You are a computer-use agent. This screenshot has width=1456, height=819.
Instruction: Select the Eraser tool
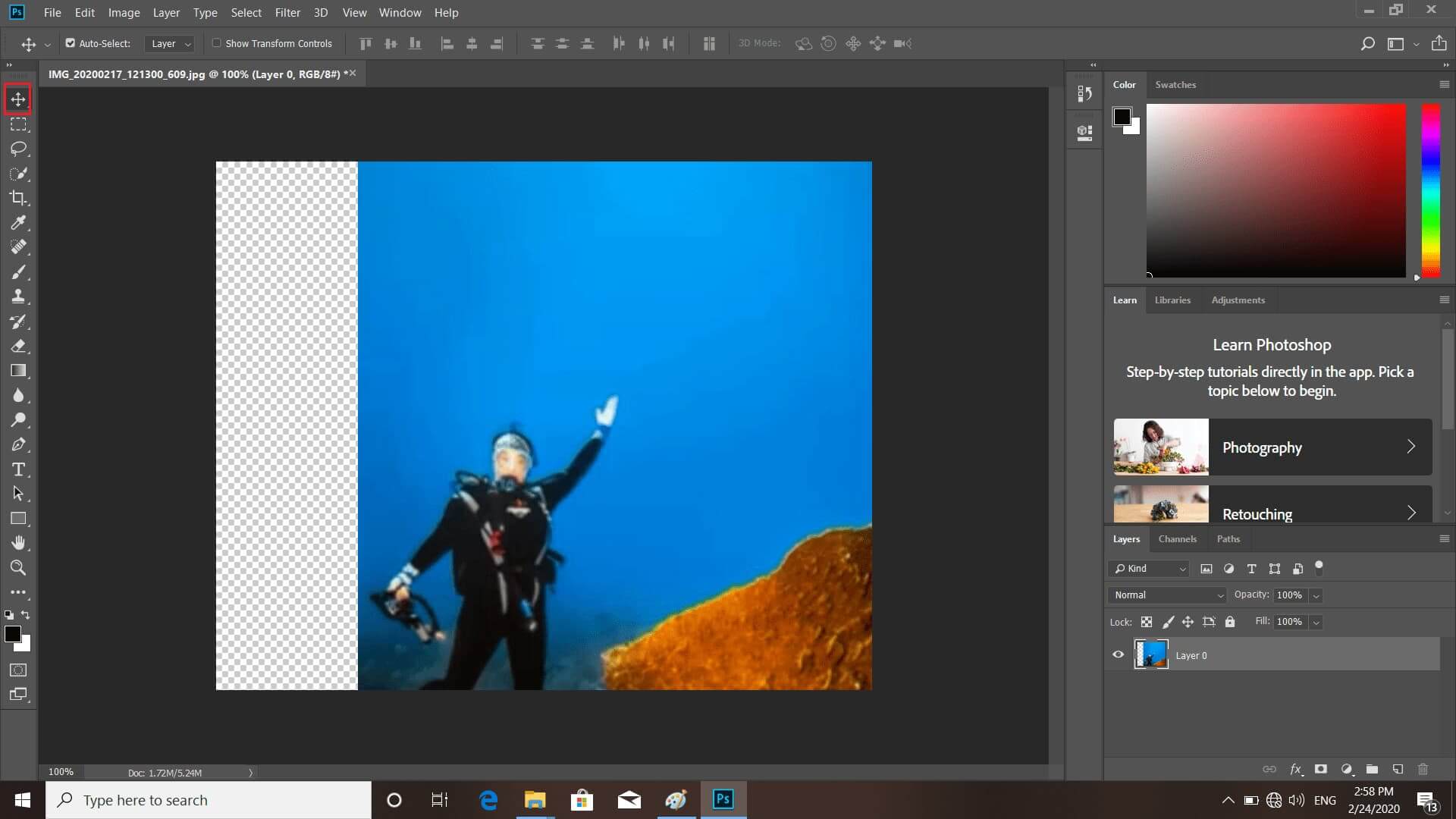click(x=18, y=346)
